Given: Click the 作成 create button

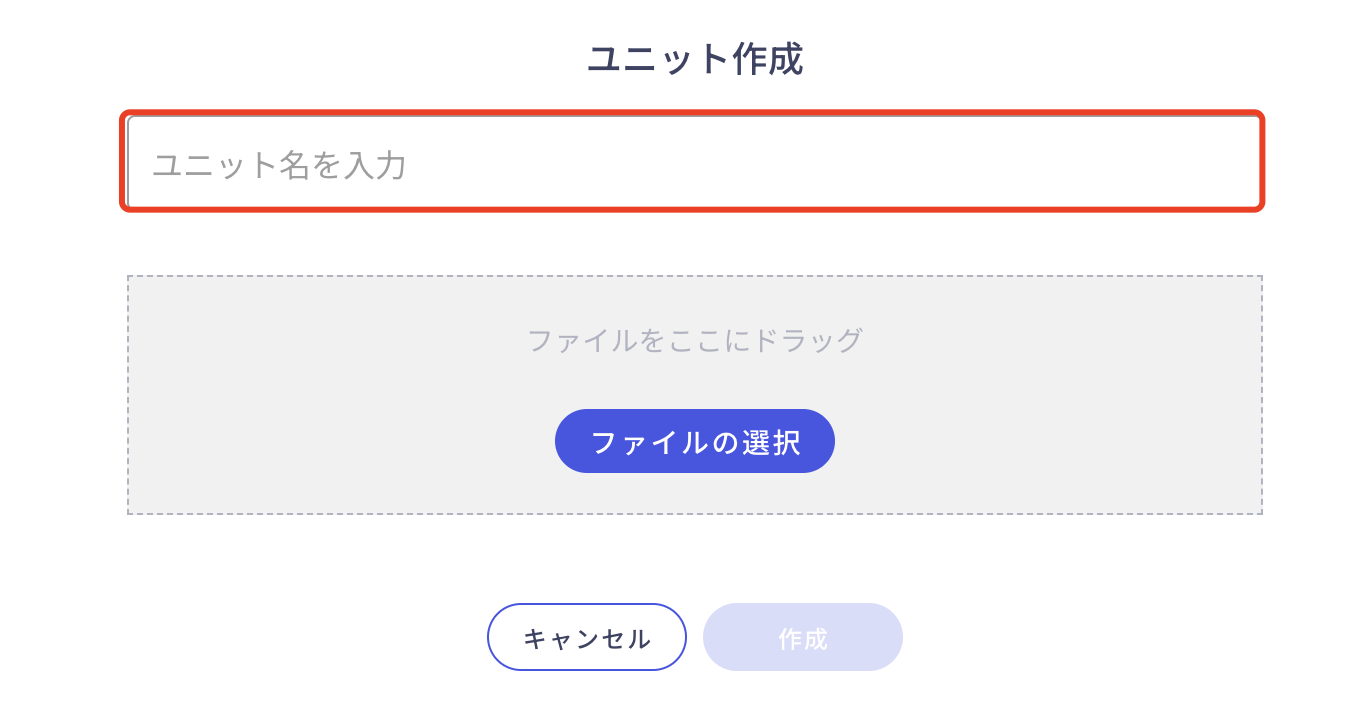Looking at the screenshot, I should tap(803, 637).
